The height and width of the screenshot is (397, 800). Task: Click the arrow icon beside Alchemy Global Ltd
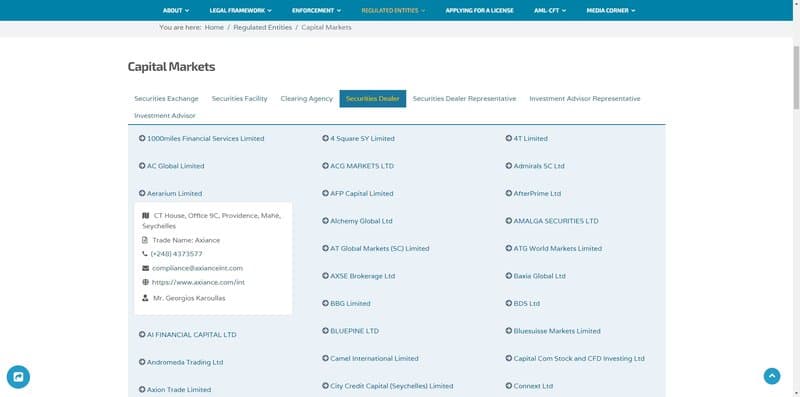click(325, 221)
